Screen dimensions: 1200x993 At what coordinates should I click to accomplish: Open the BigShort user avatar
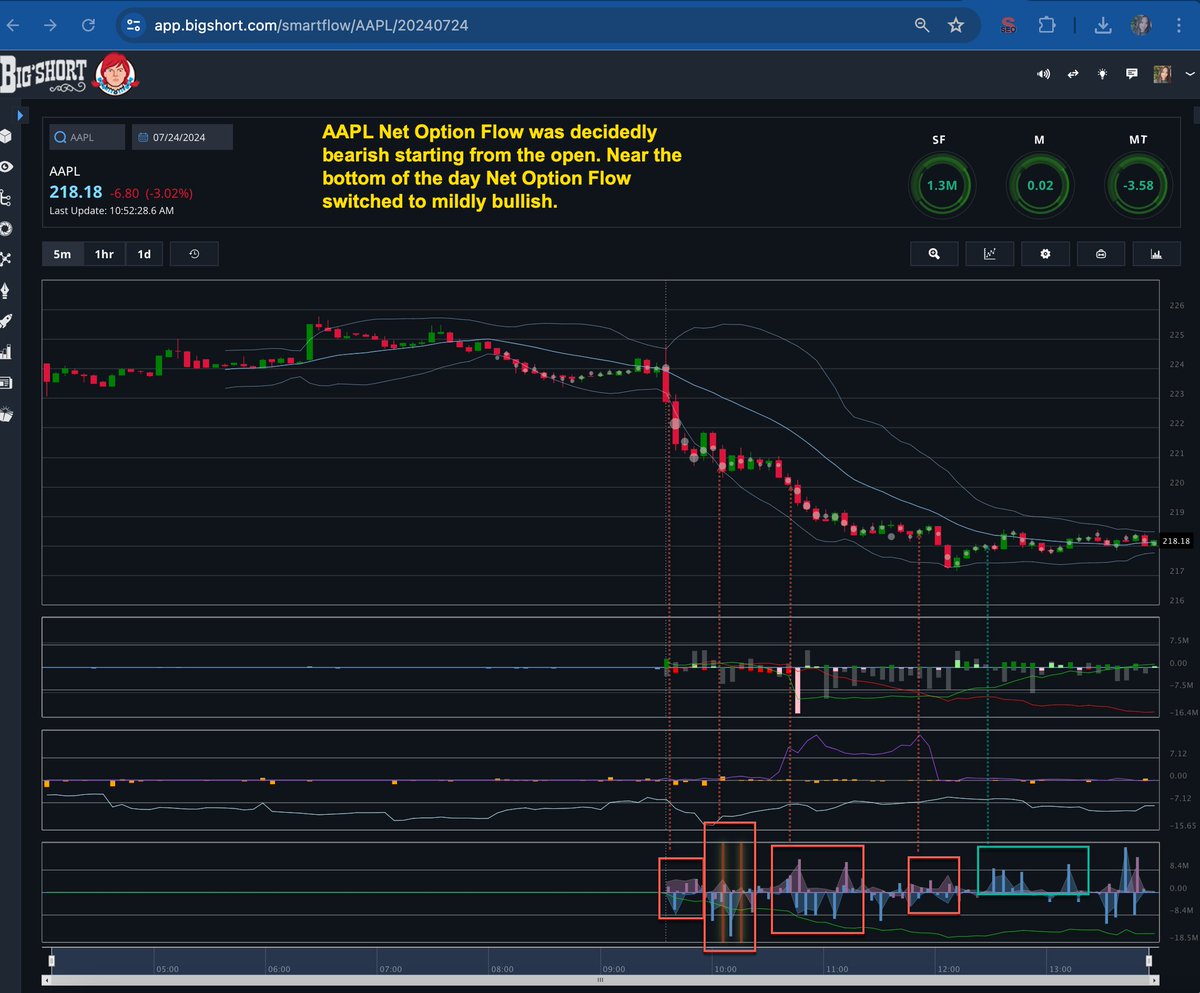click(x=1163, y=74)
